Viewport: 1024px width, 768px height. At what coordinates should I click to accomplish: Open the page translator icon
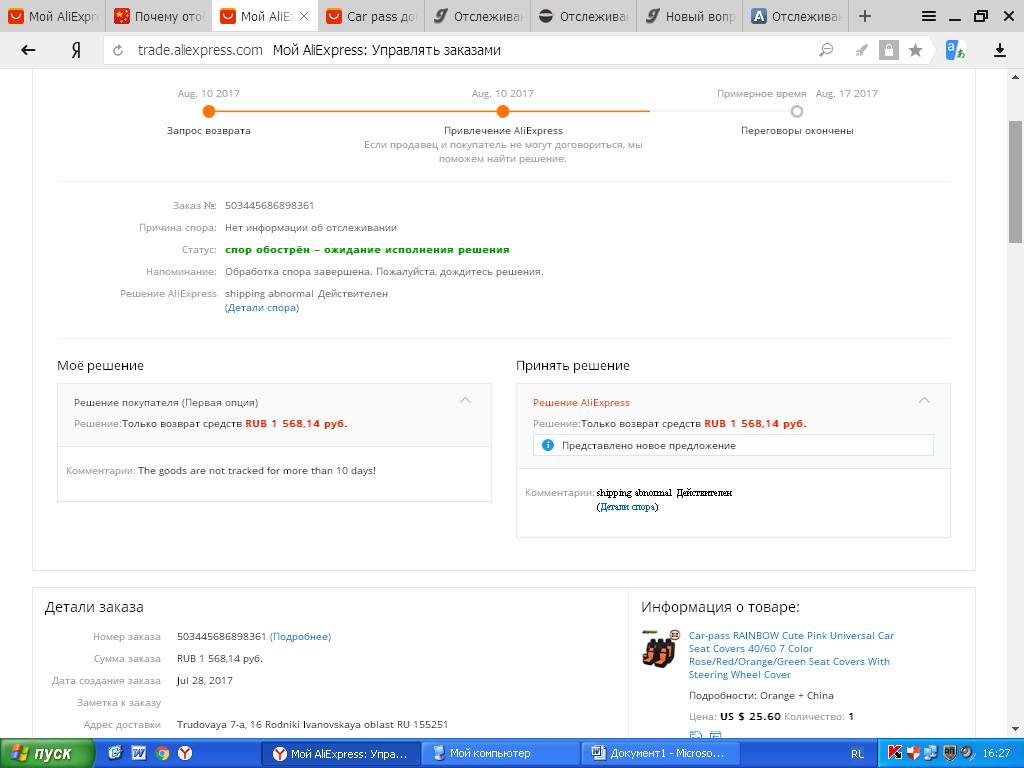point(955,50)
